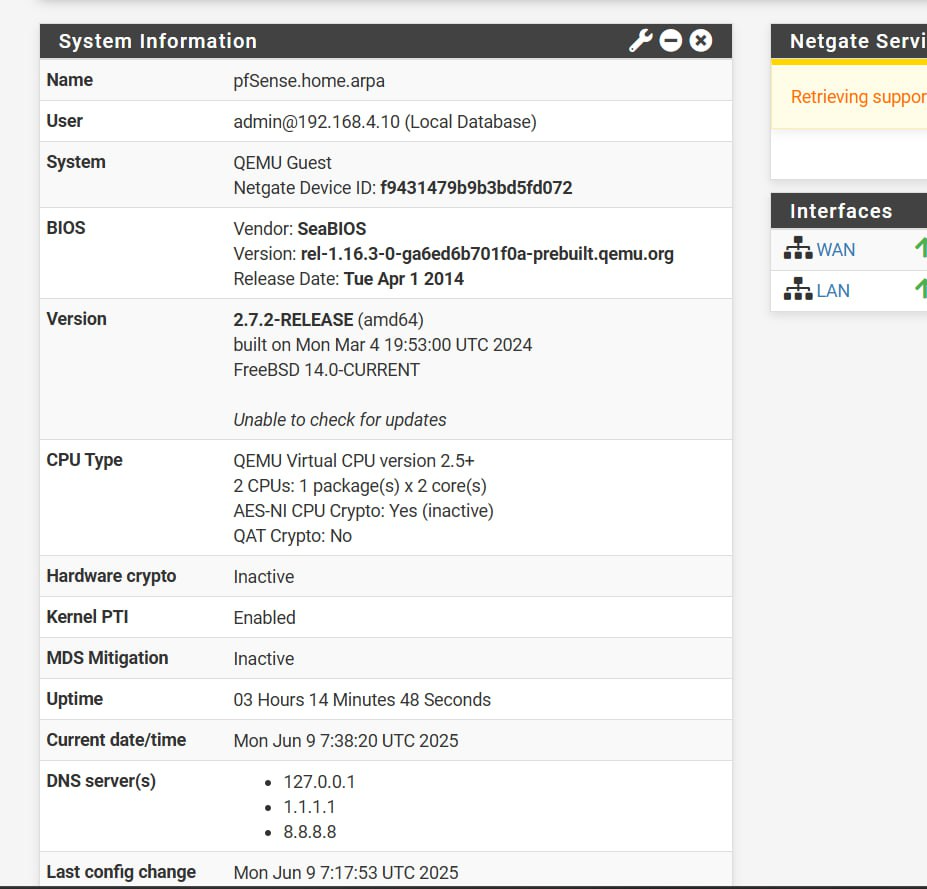Open the LAN interface link

[833, 291]
